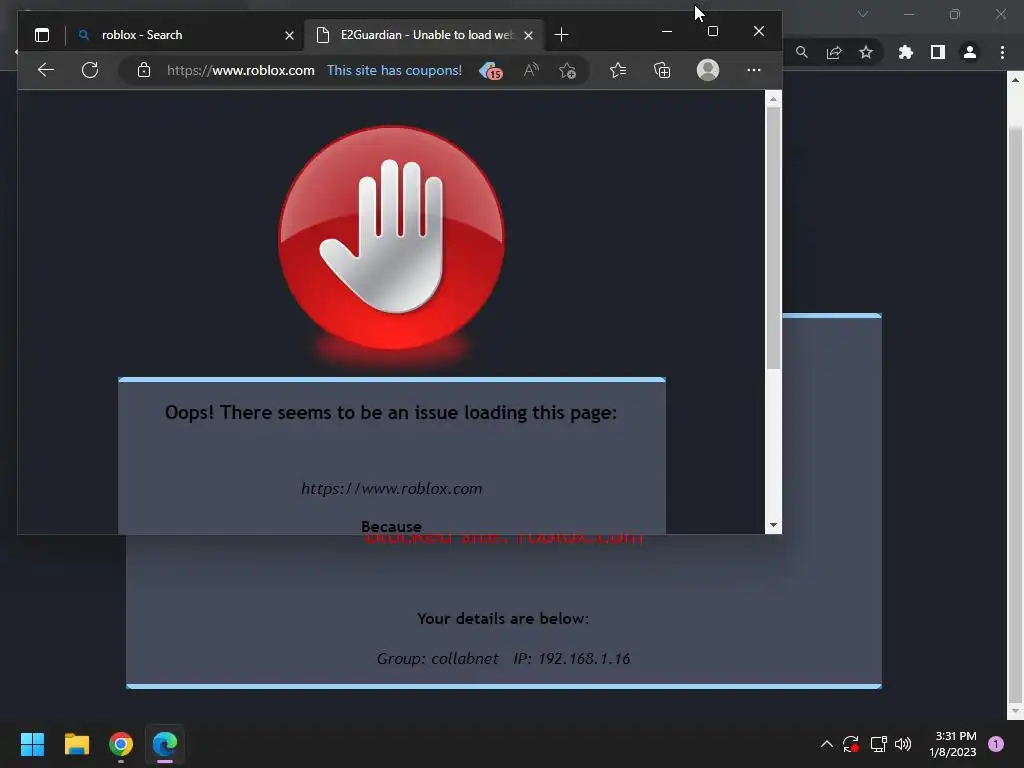Viewport: 1024px width, 768px height.
Task: Go back in Edge browser
Action: click(x=46, y=70)
